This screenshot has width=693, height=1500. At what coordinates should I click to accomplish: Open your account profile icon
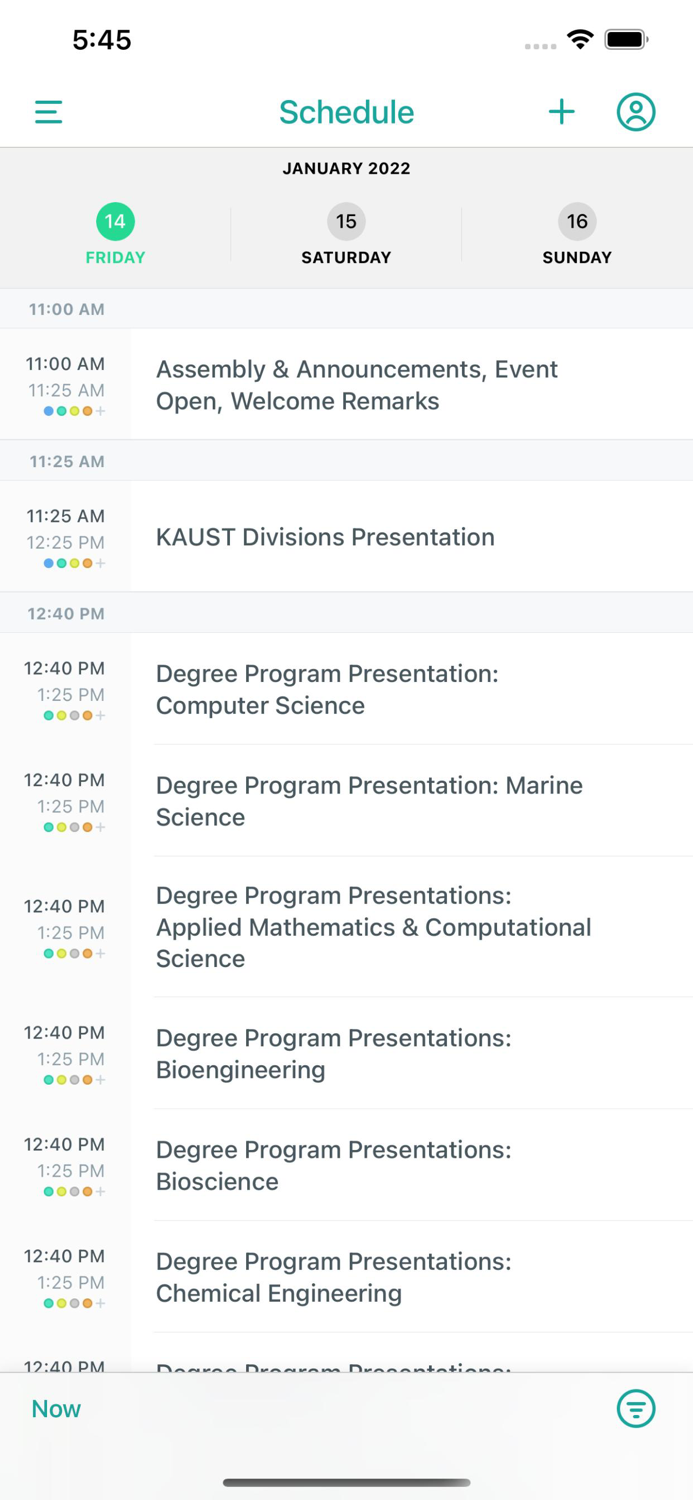point(637,112)
